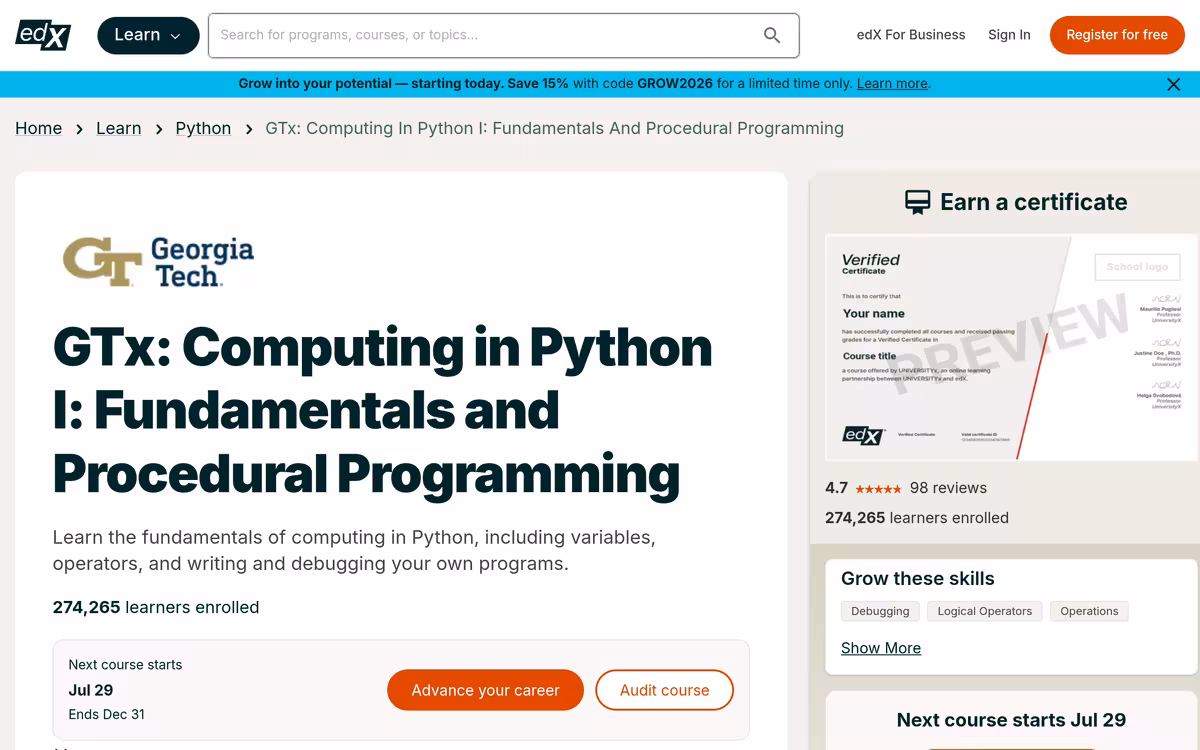Expand skills with Show More
Screen dimensions: 1200x750
coord(881,648)
